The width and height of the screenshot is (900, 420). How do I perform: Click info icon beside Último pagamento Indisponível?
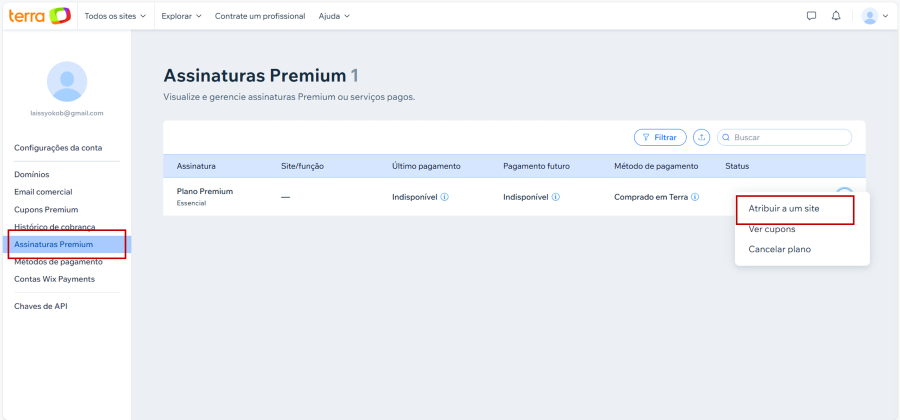pos(445,197)
